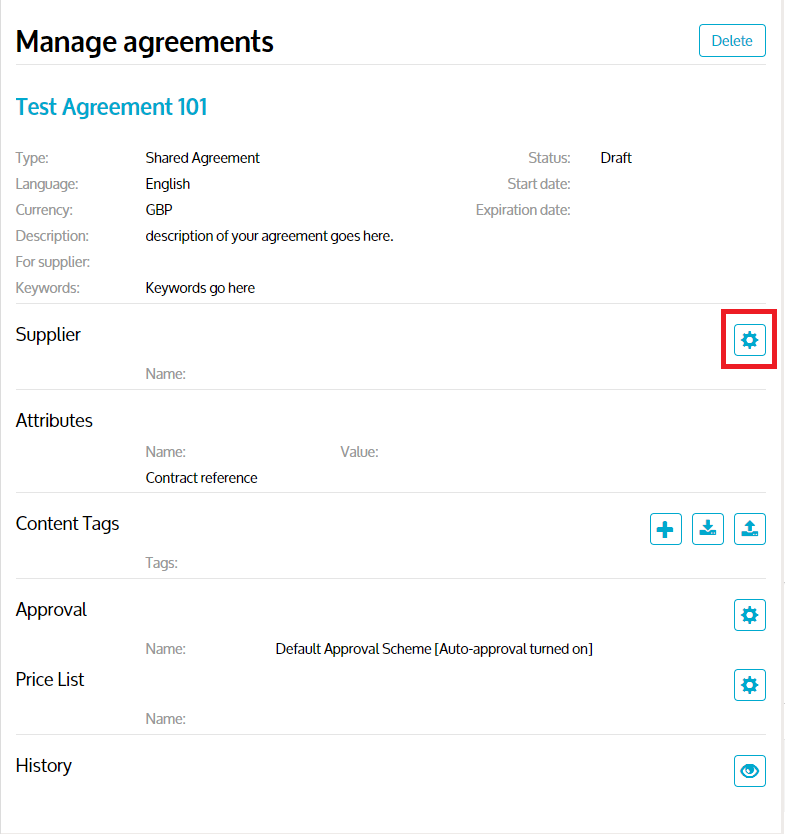Click the Draft status value
Screen dimensions: 785x834
coord(616,158)
